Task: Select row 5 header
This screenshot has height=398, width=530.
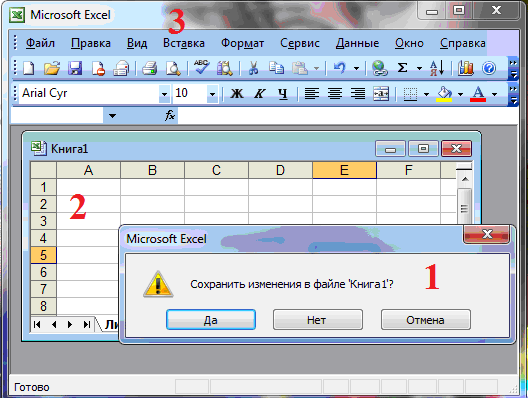Action: click(43, 255)
